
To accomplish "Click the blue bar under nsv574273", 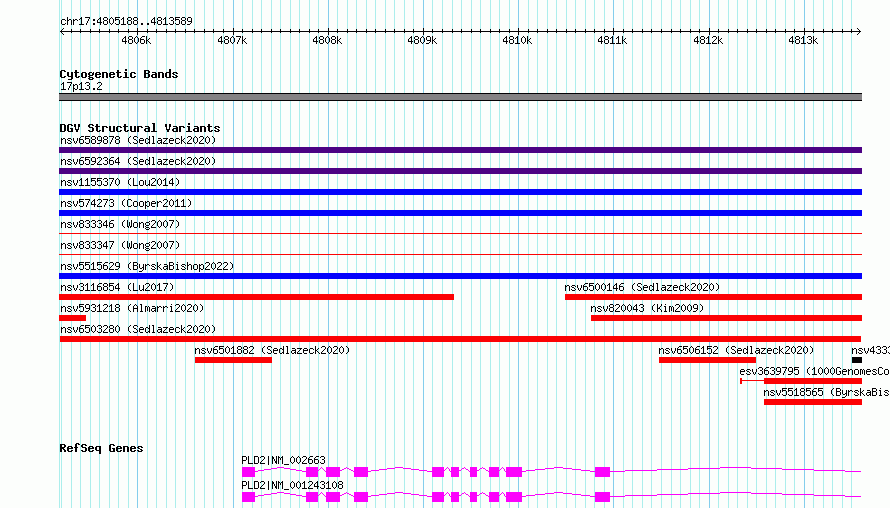I will tap(460, 213).
